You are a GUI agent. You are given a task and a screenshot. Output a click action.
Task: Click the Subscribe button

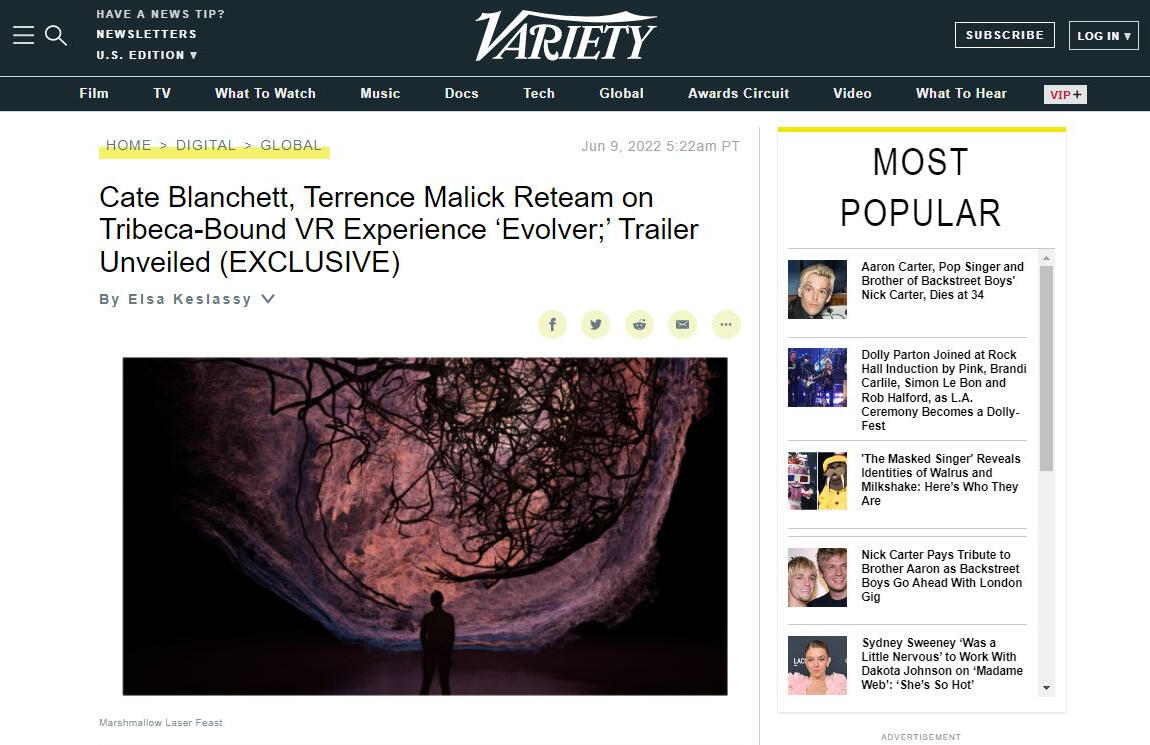point(1005,35)
